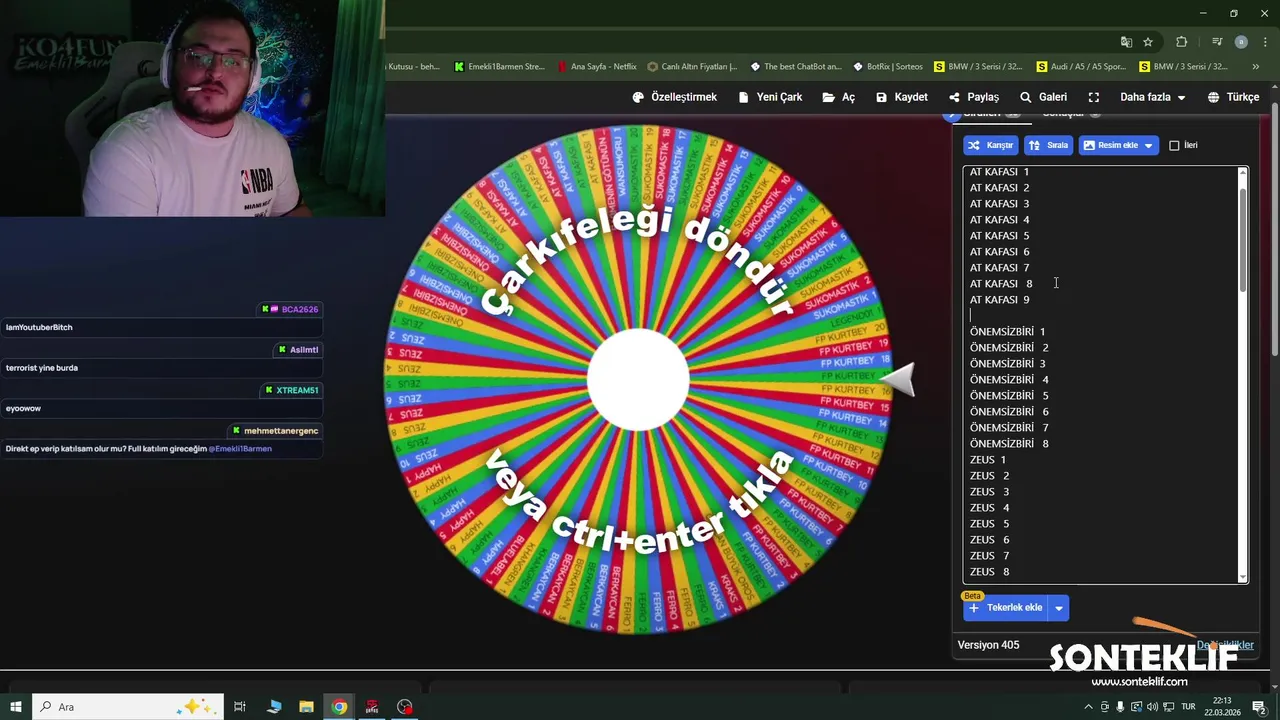Expand the Resim ekle dropdown arrow
The image size is (1280, 720).
1148,145
